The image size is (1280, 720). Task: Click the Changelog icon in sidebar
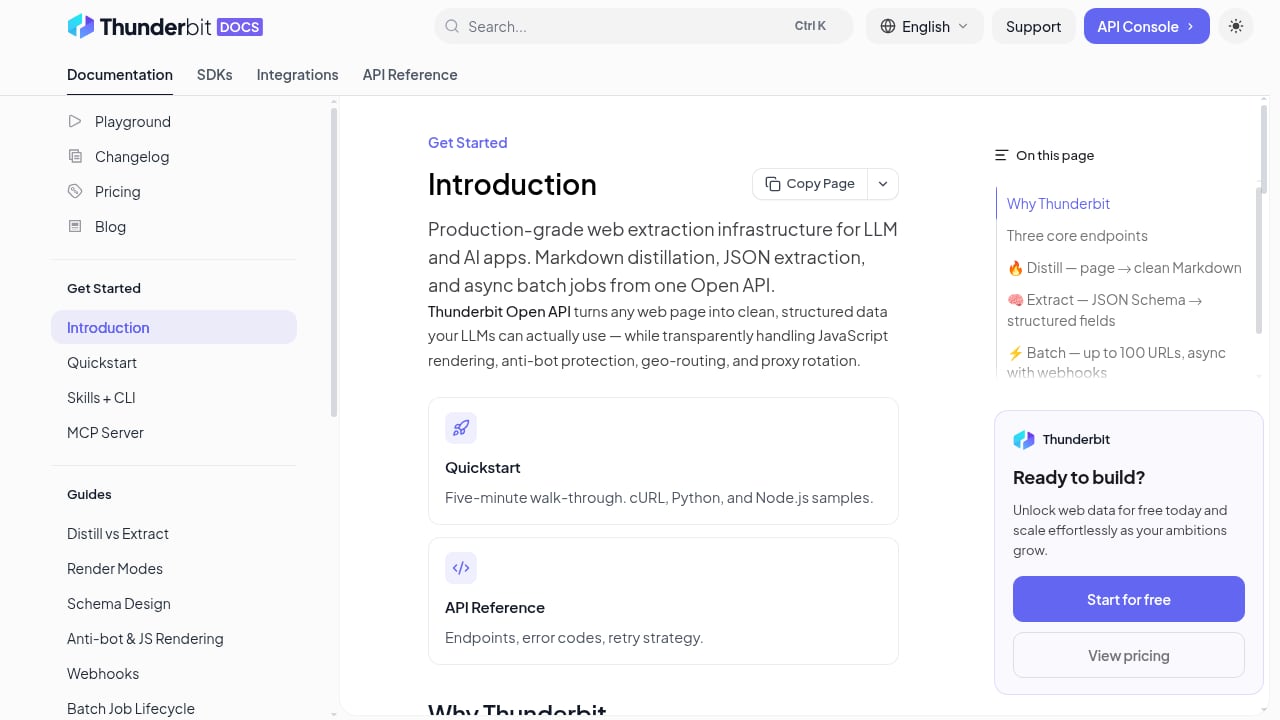(x=75, y=156)
